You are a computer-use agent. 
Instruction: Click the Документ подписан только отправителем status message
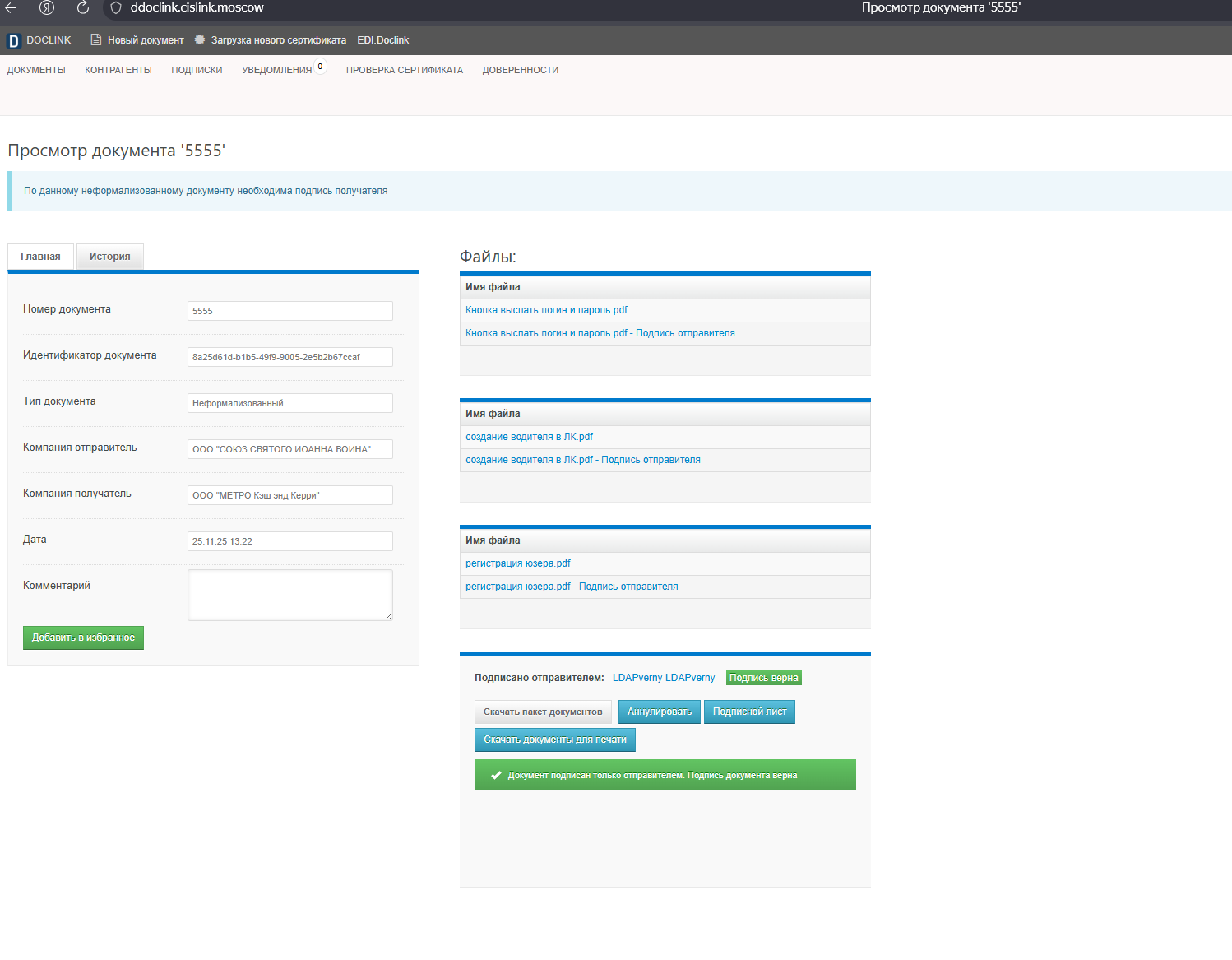pos(665,775)
